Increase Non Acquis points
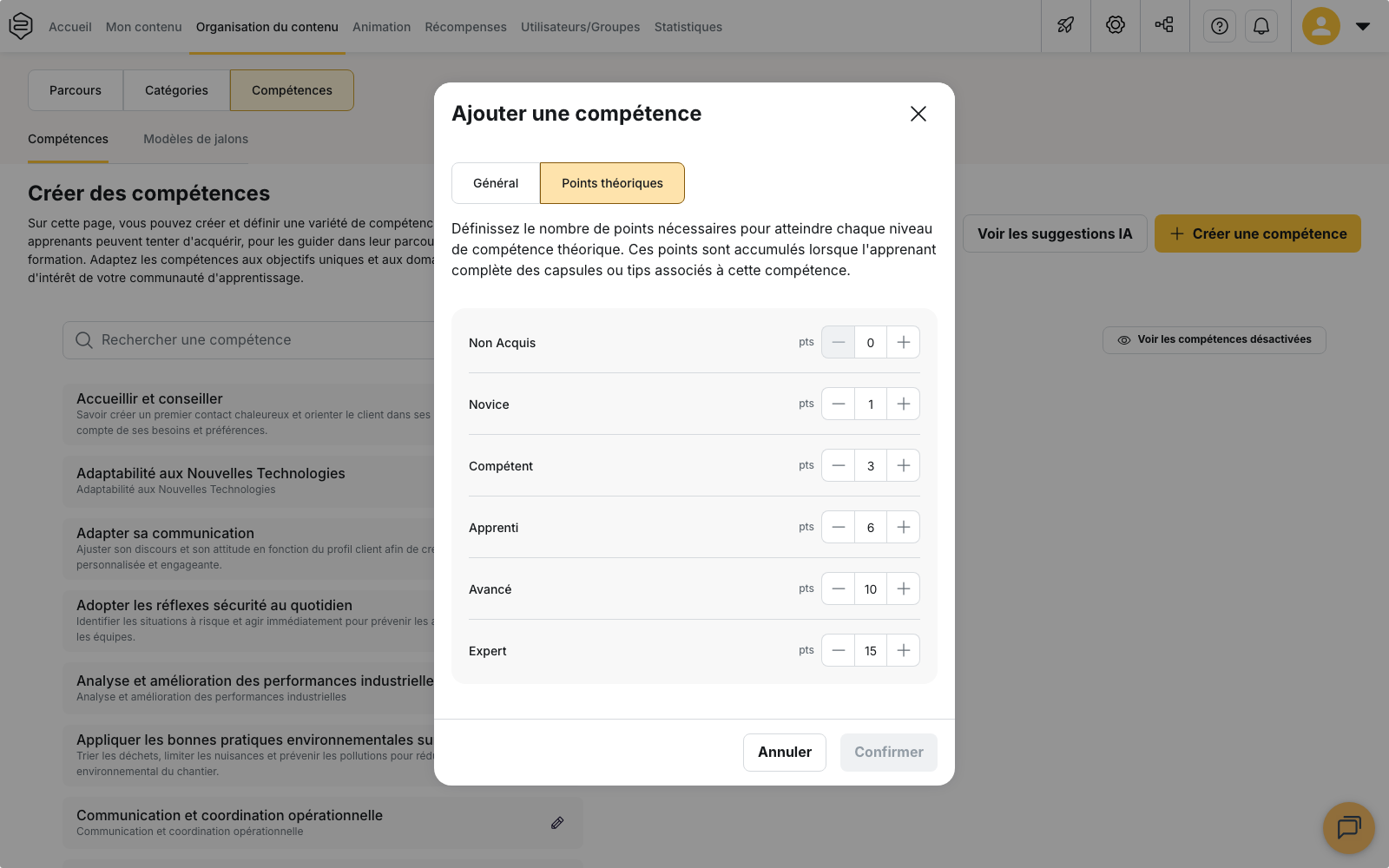This screenshot has width=1389, height=868. (904, 342)
